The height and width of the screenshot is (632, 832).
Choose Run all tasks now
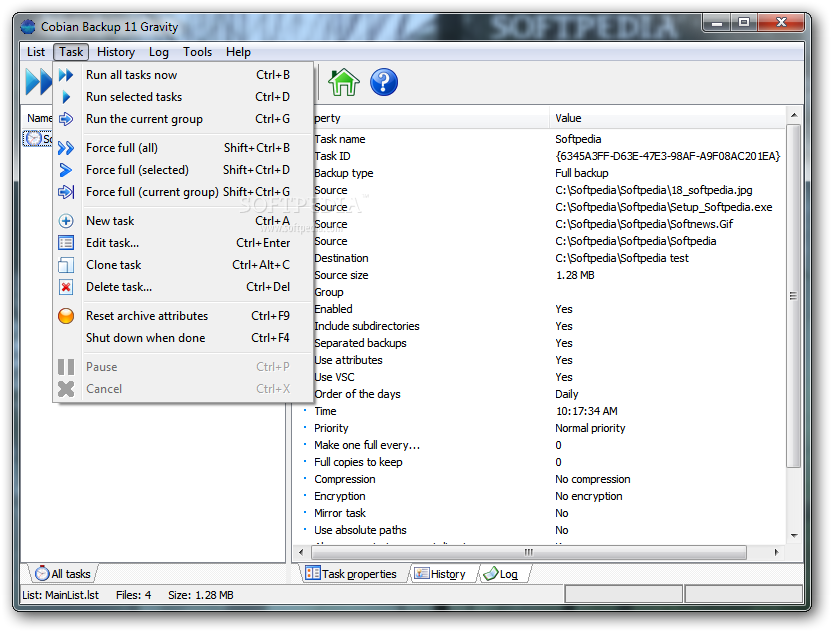click(183, 75)
